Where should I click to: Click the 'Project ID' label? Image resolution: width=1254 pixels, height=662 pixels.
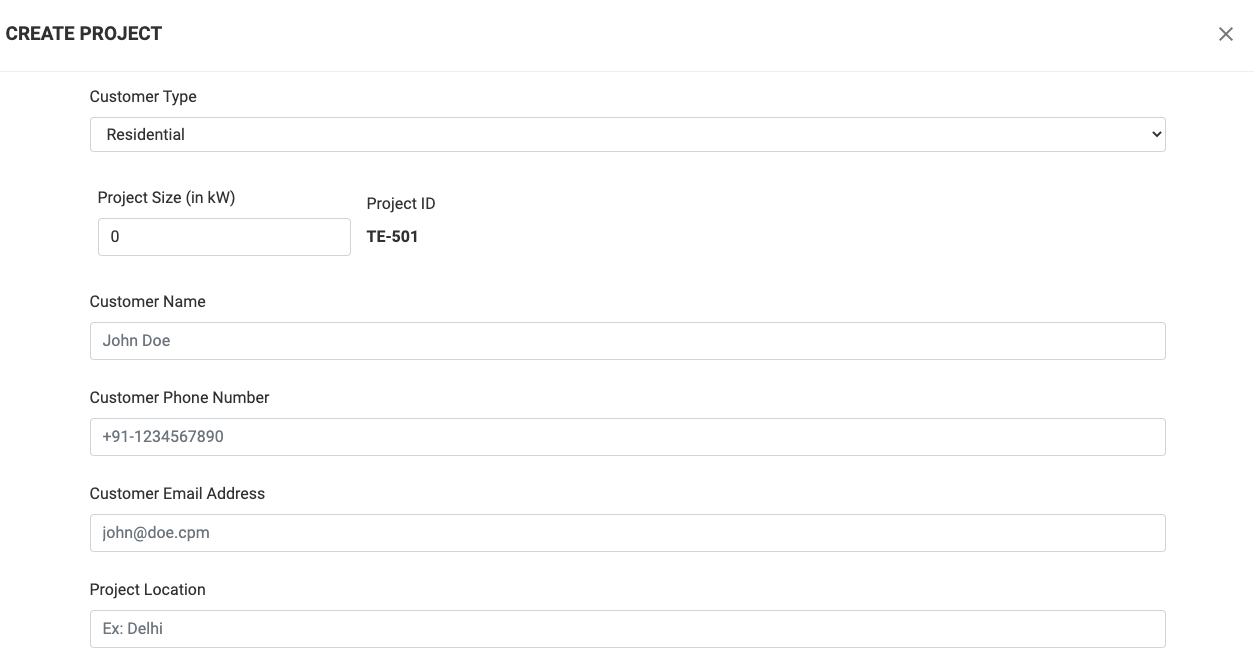coord(401,204)
